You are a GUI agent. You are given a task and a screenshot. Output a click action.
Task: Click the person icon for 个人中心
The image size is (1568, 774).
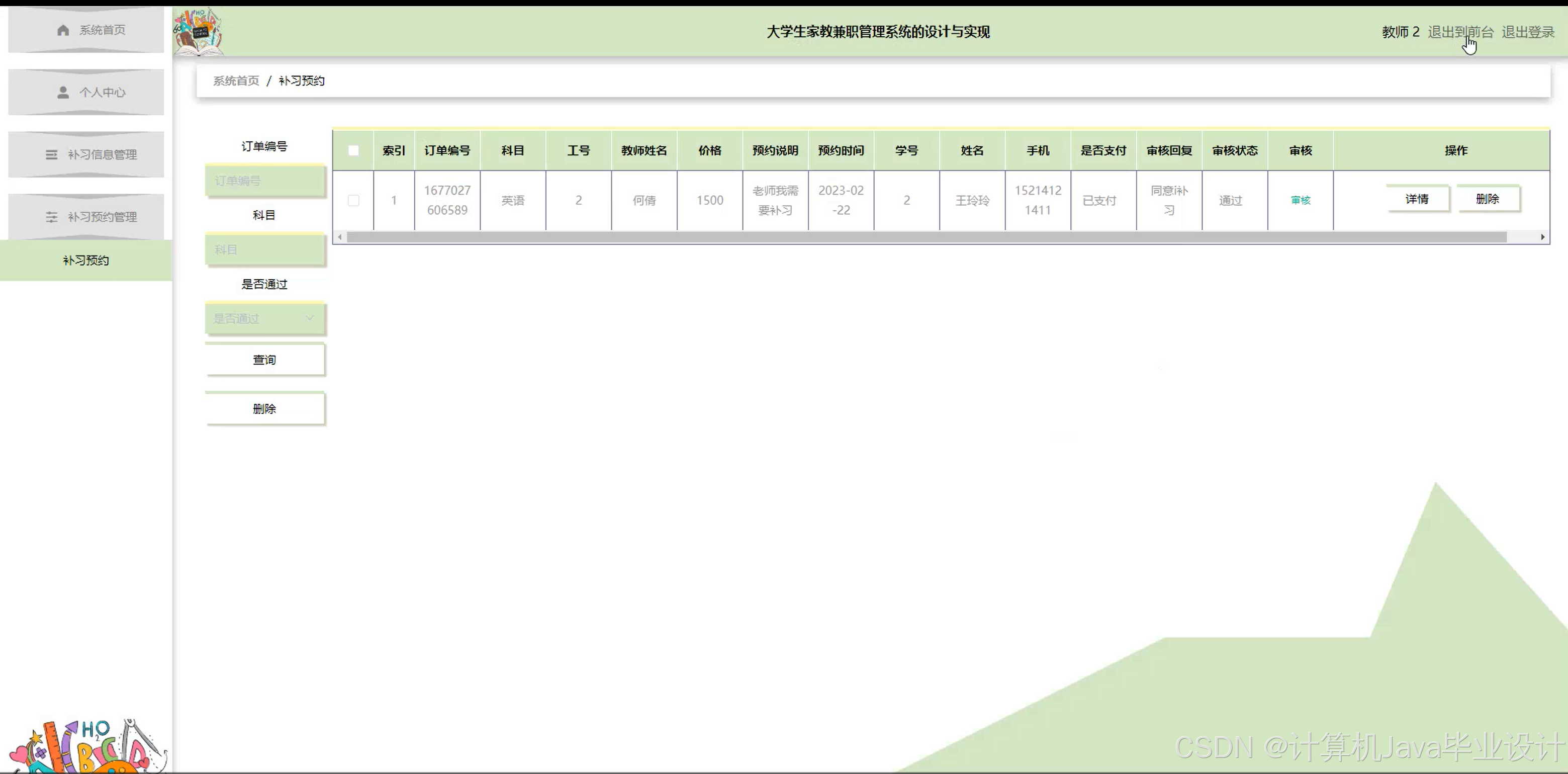tap(63, 93)
